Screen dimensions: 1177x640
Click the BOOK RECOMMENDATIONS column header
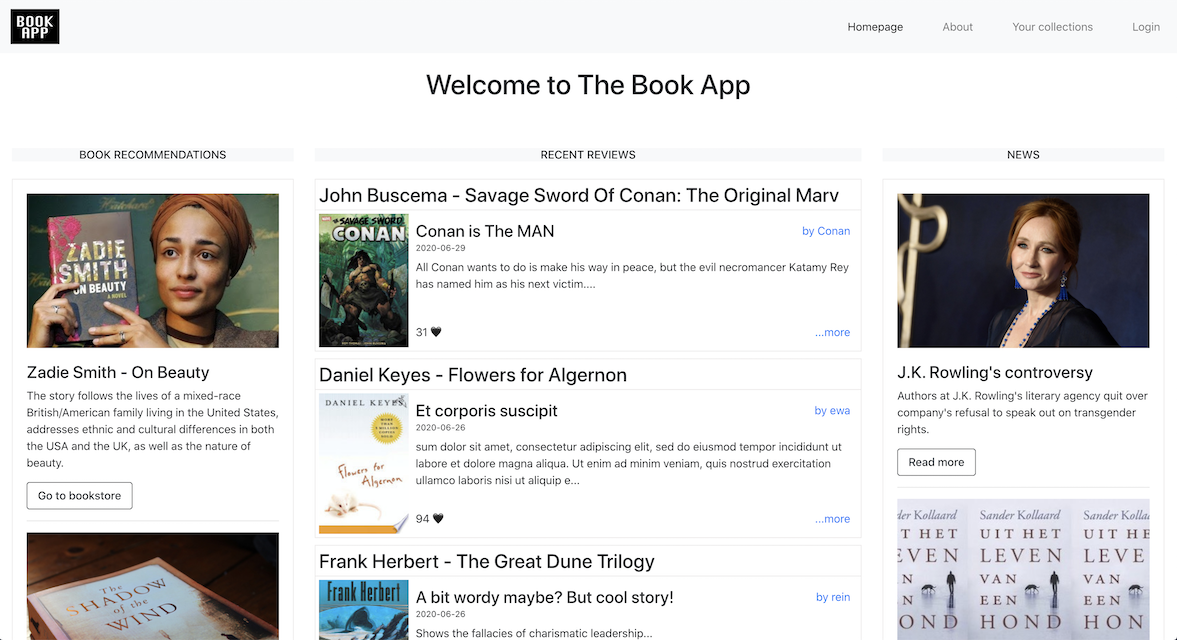click(x=152, y=155)
